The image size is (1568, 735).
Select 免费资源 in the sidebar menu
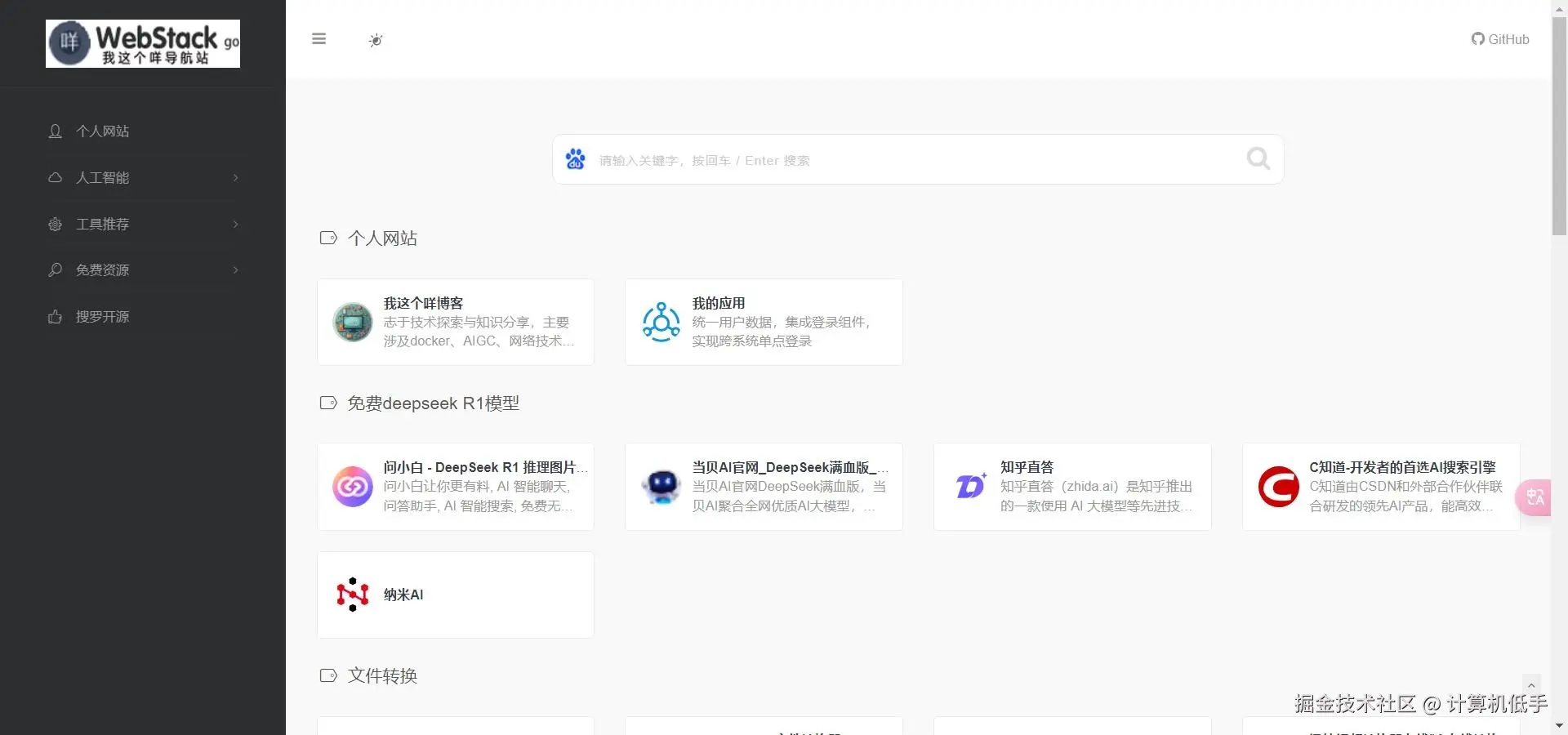coord(102,270)
